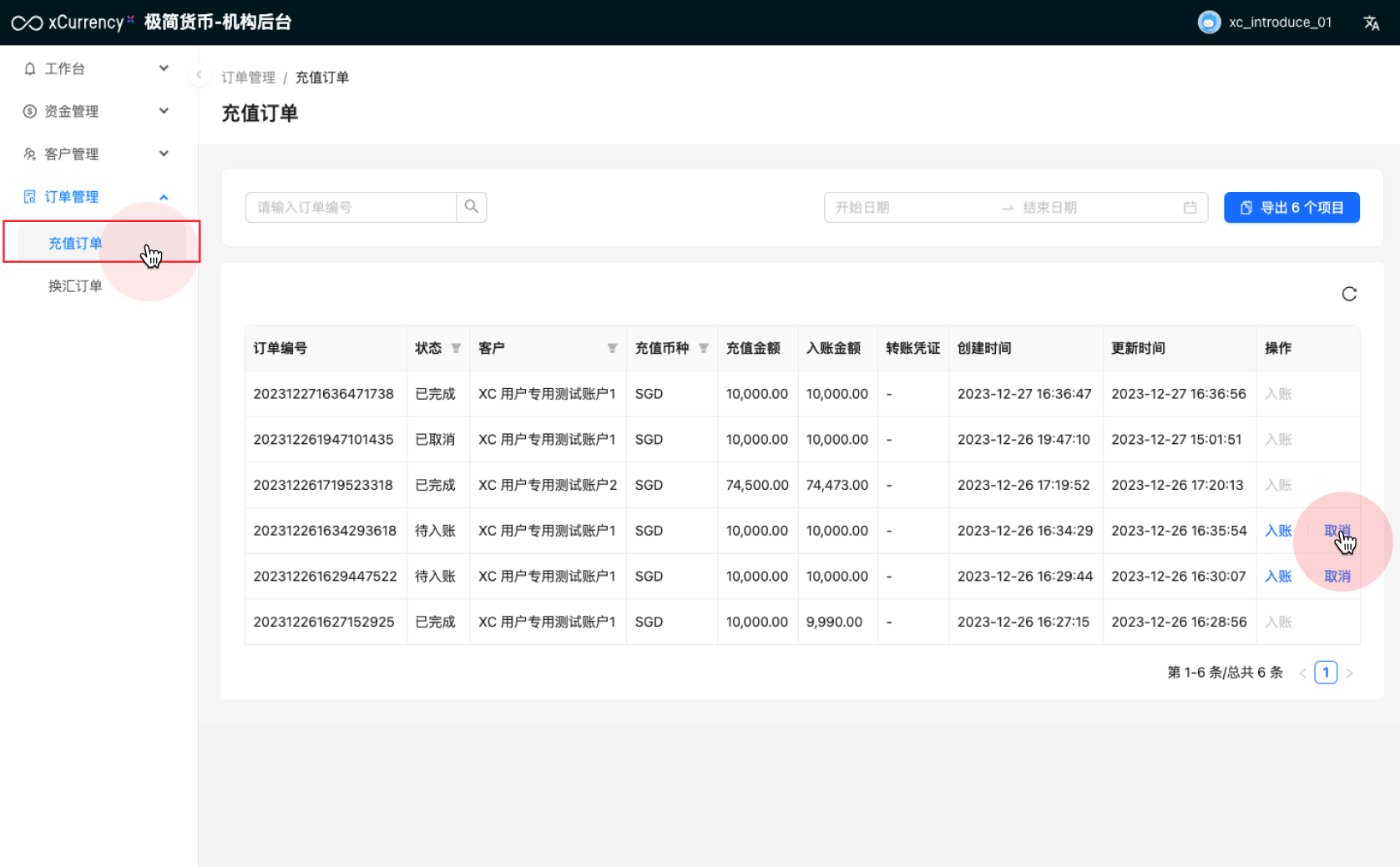Collapse the 订单管理 menu chevron
Screen dimensions: 1400x867
pos(164,197)
